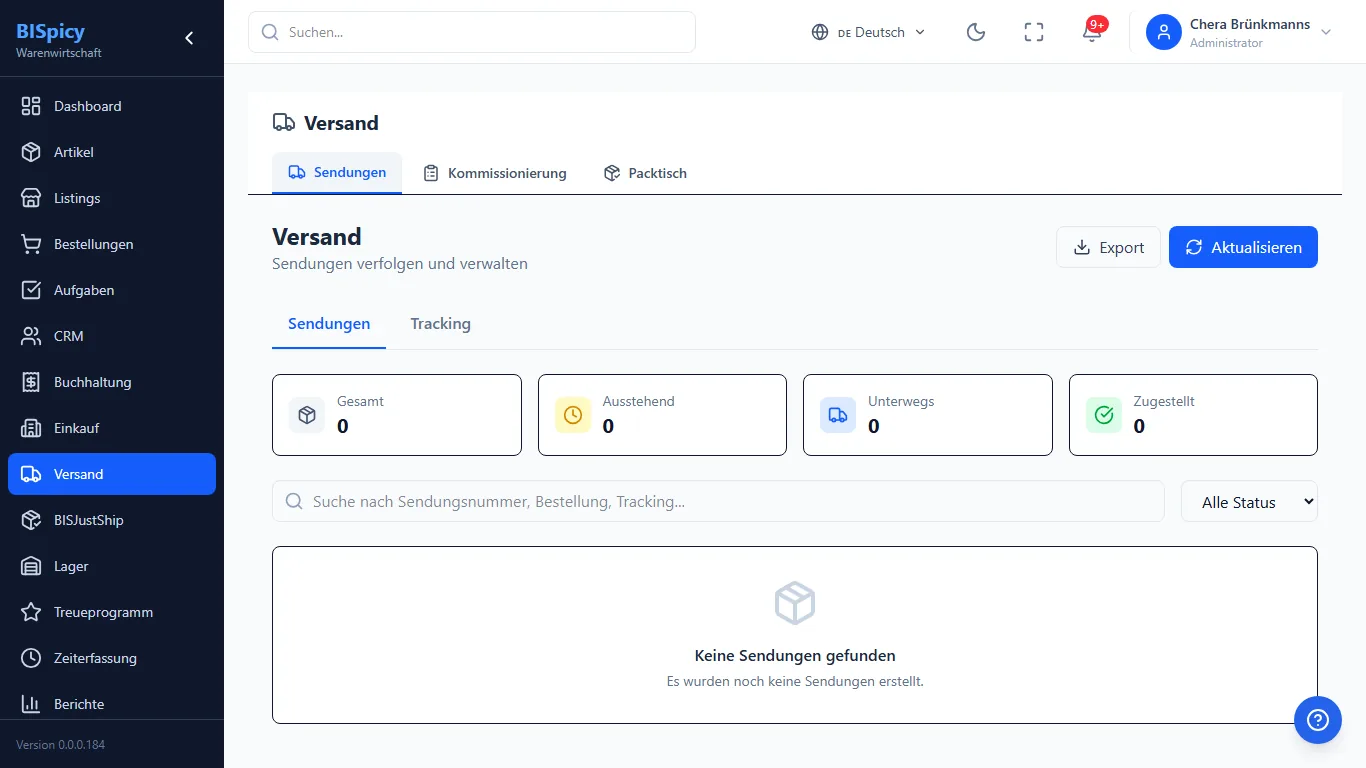Go to Artikel in the sidebar
This screenshot has width=1366, height=768.
click(112, 152)
